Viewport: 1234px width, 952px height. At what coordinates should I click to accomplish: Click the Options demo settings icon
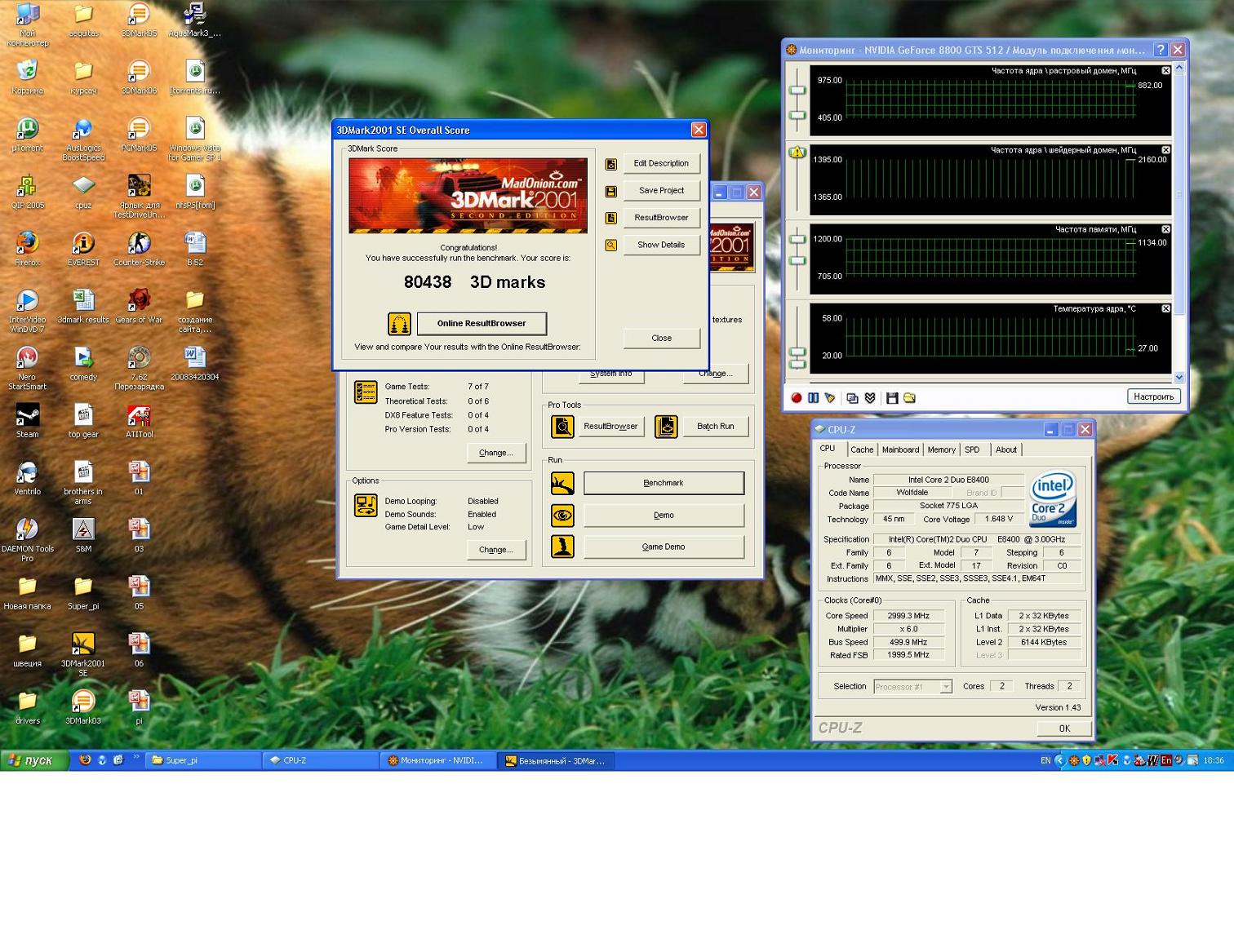tap(365, 506)
